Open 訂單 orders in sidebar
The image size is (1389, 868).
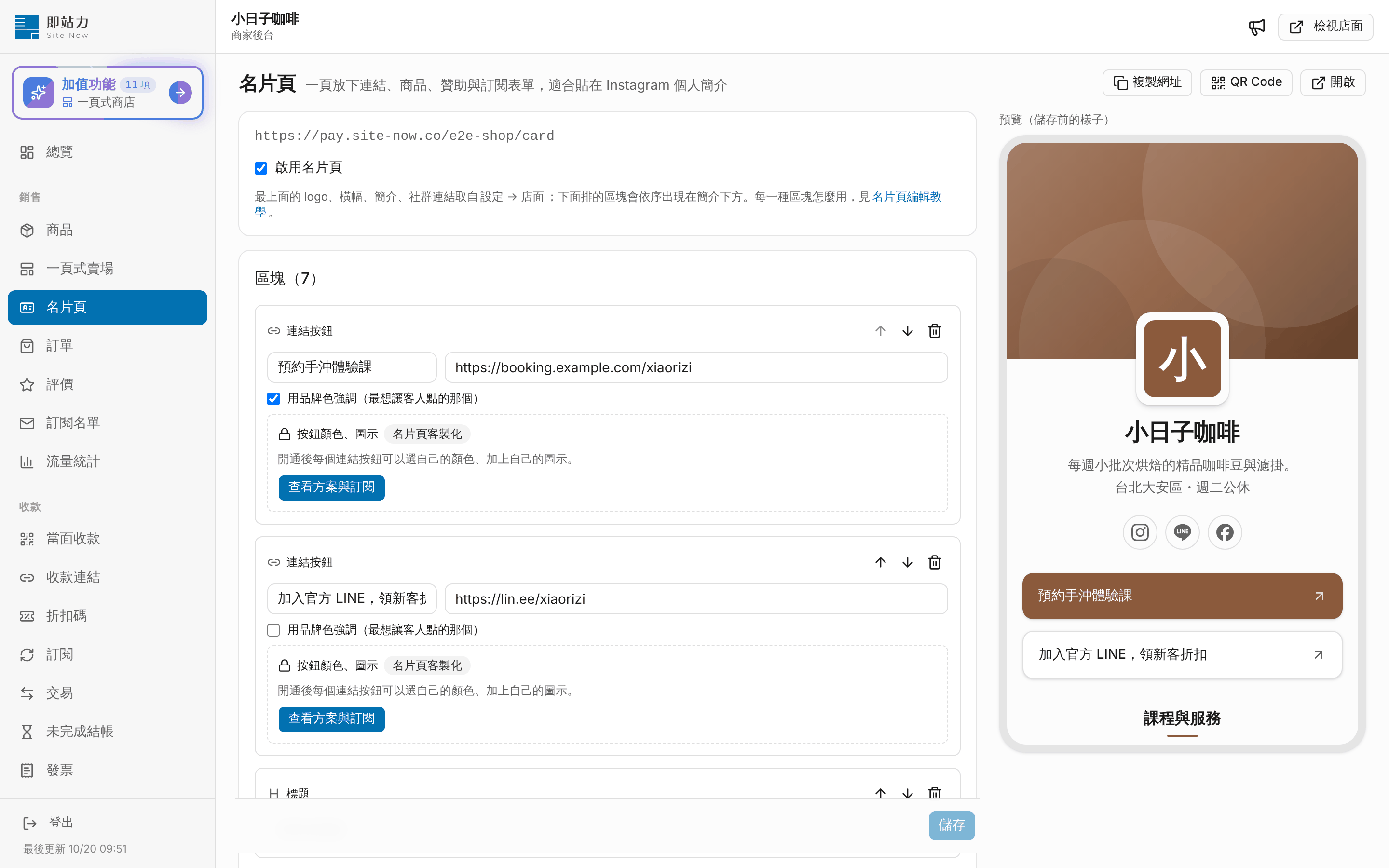click(108, 346)
